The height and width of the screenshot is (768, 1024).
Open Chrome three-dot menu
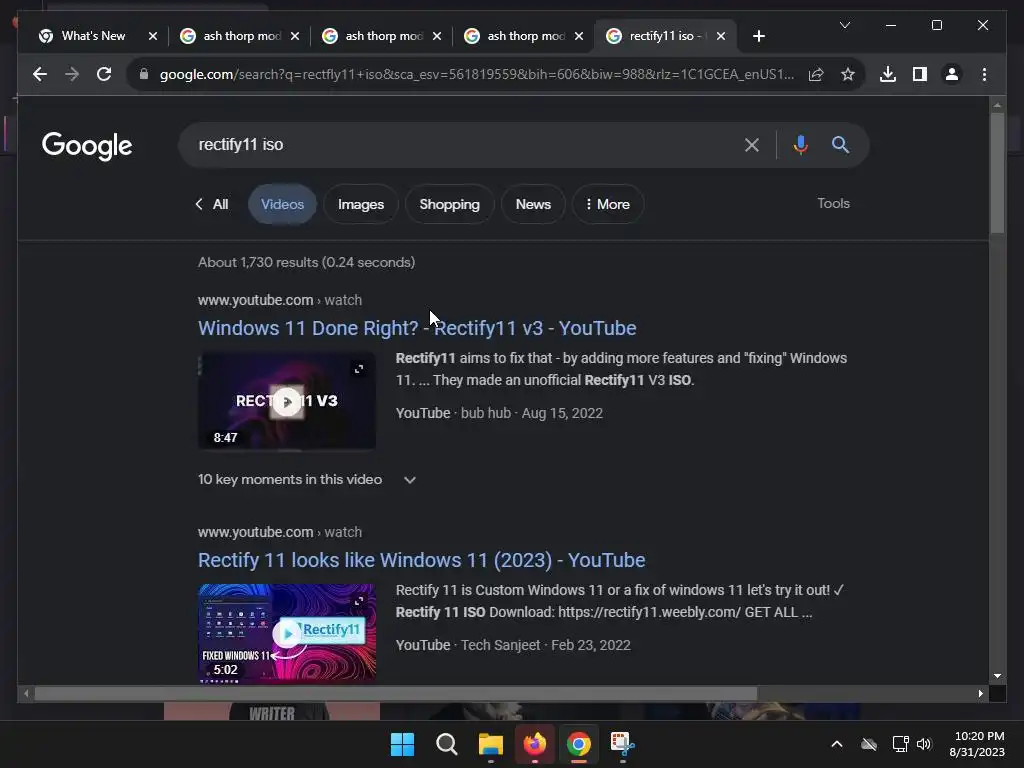point(984,74)
